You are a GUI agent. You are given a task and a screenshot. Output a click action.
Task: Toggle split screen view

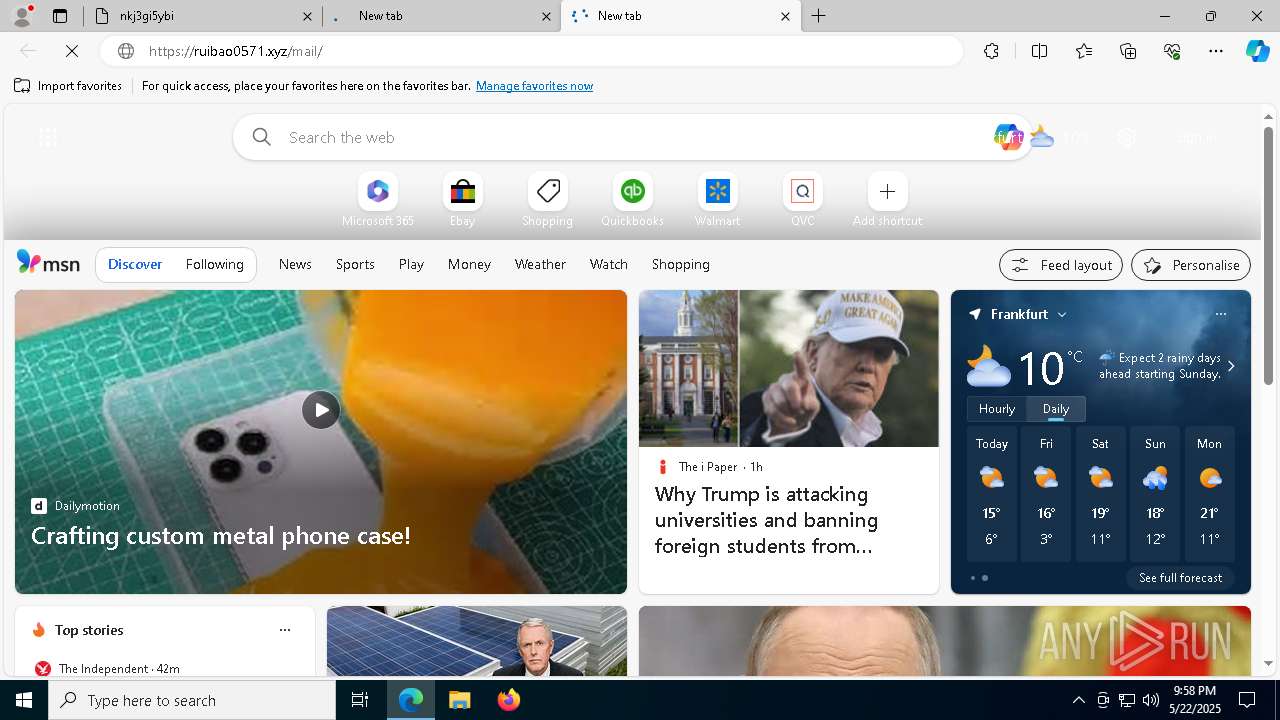[1039, 51]
